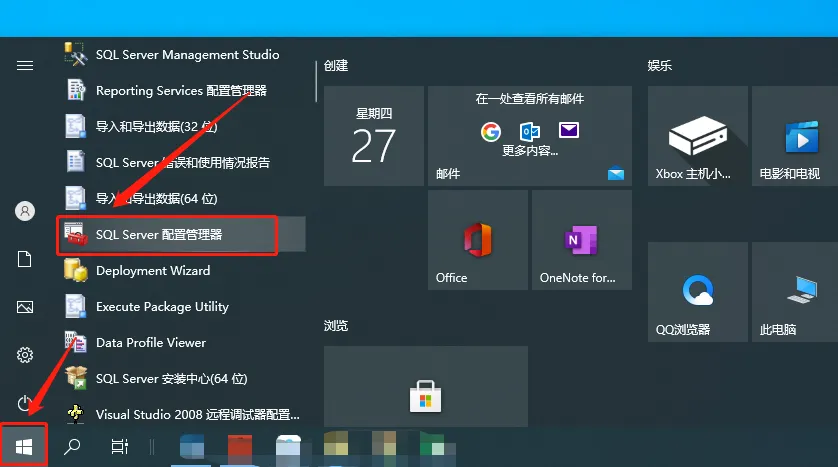Open Pictures from Start sidebar
Screen dimensions: 838x467
click(25, 307)
